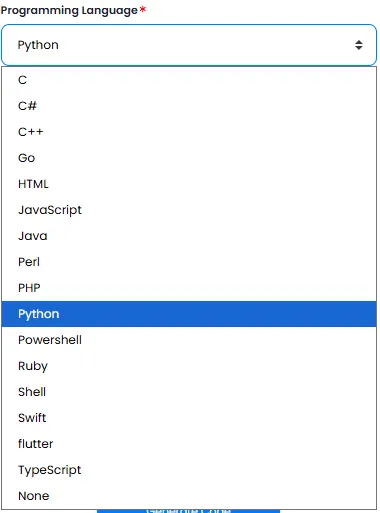
Task: Choose Ruby as the language
Action: [189, 366]
